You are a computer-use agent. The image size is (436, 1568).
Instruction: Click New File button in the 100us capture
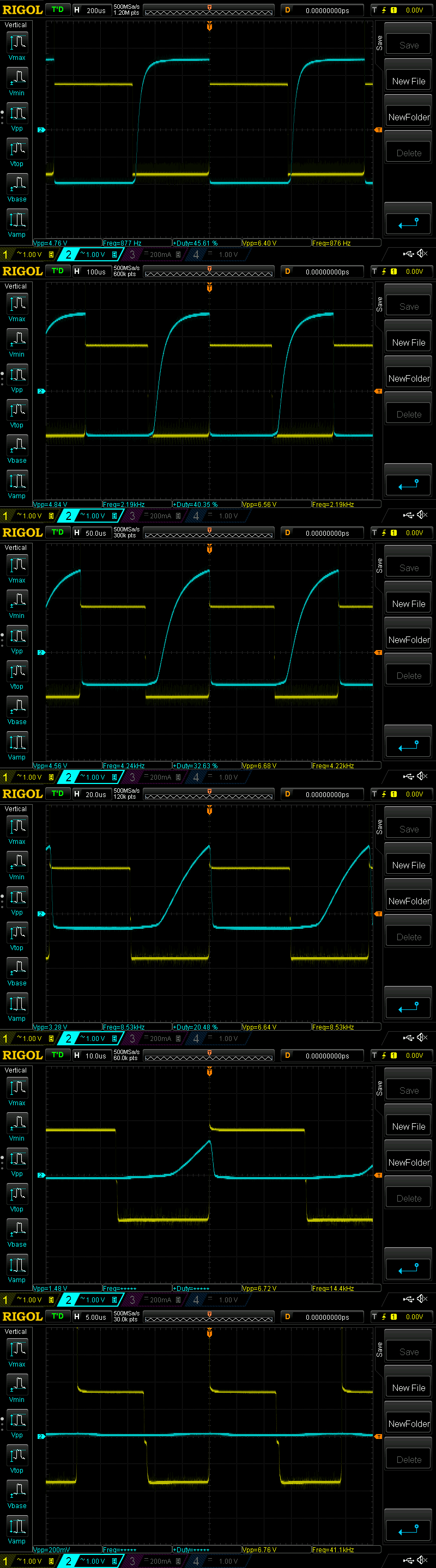coord(409,342)
